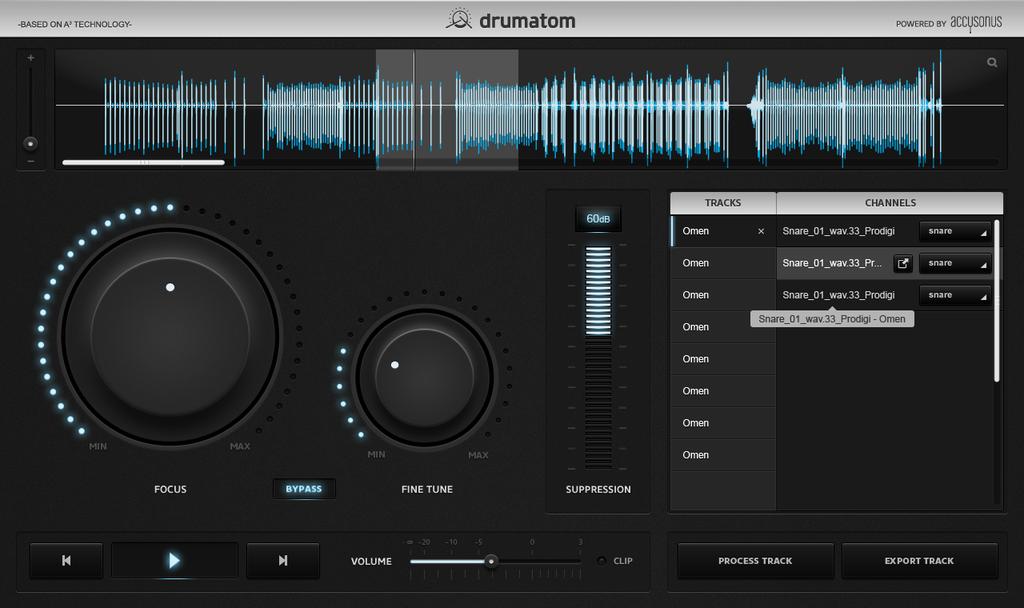
Task: Click the MAX label under FINE TUNE knob
Action: (x=478, y=455)
